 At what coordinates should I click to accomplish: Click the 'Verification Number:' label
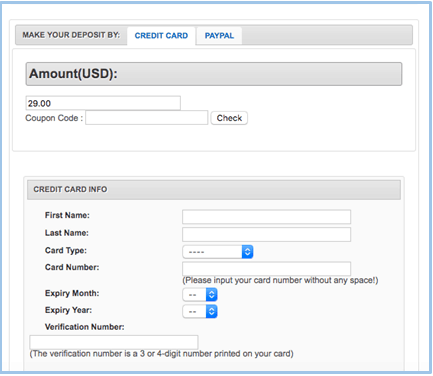tap(85, 327)
